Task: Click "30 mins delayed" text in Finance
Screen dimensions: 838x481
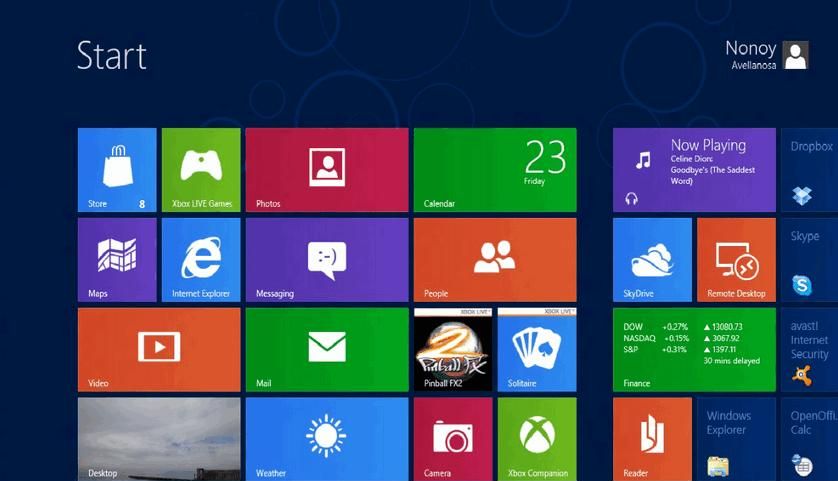Action: [x=731, y=361]
